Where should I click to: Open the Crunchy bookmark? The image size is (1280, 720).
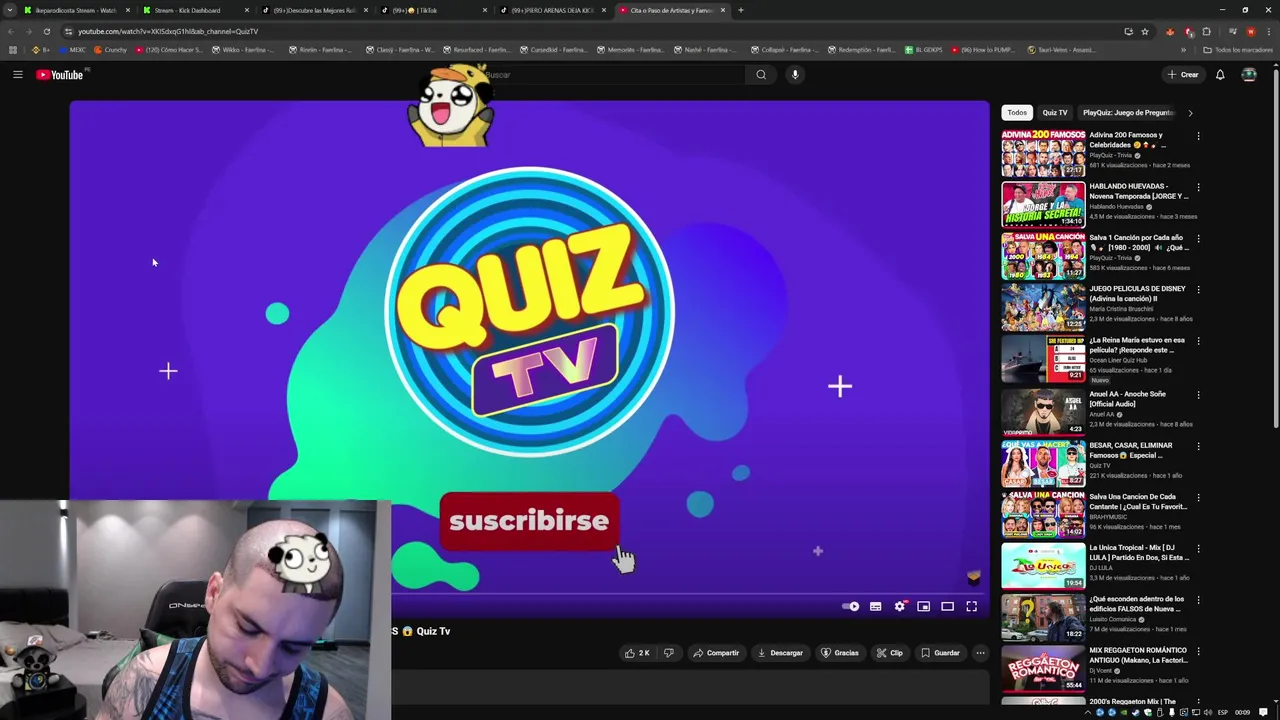[x=111, y=49]
